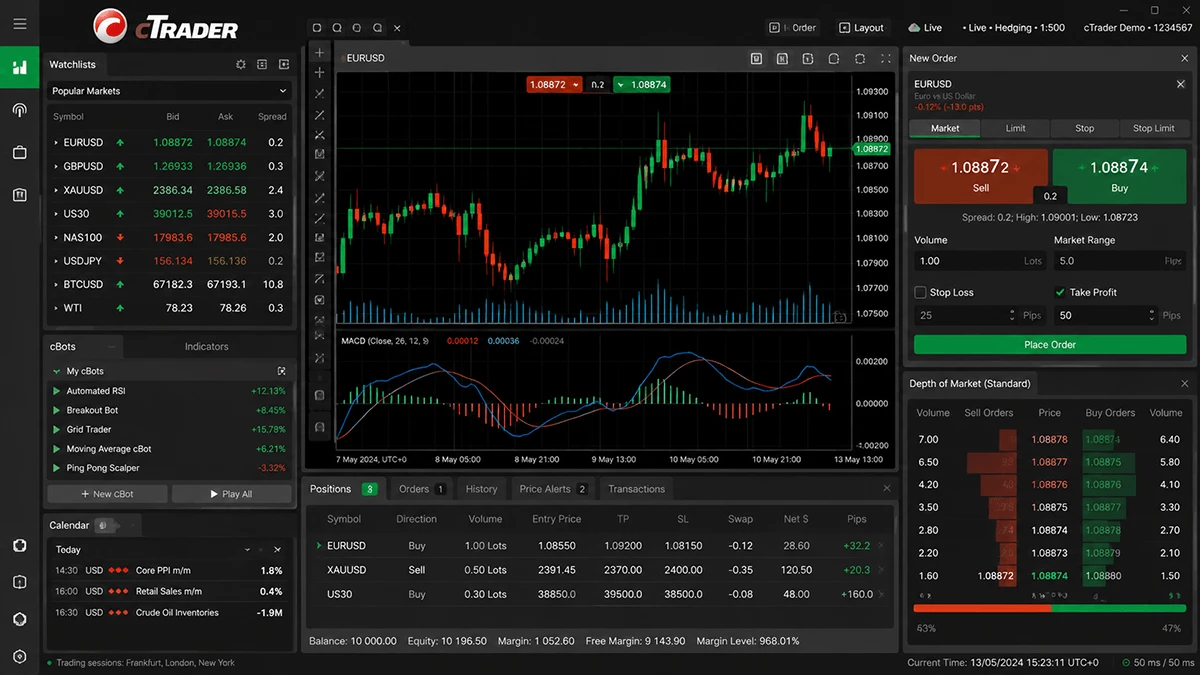Collapse the My cBots group
This screenshot has width=1200, height=675.
point(57,371)
